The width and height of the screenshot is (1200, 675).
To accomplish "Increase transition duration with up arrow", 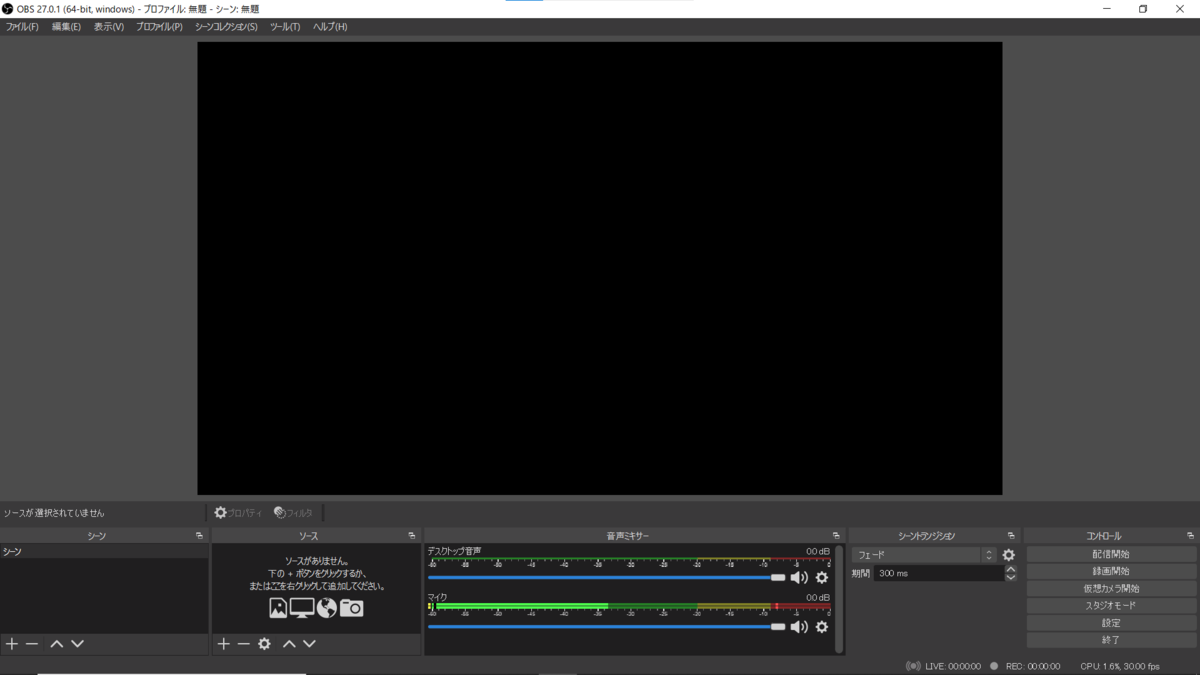I will (x=1011, y=570).
